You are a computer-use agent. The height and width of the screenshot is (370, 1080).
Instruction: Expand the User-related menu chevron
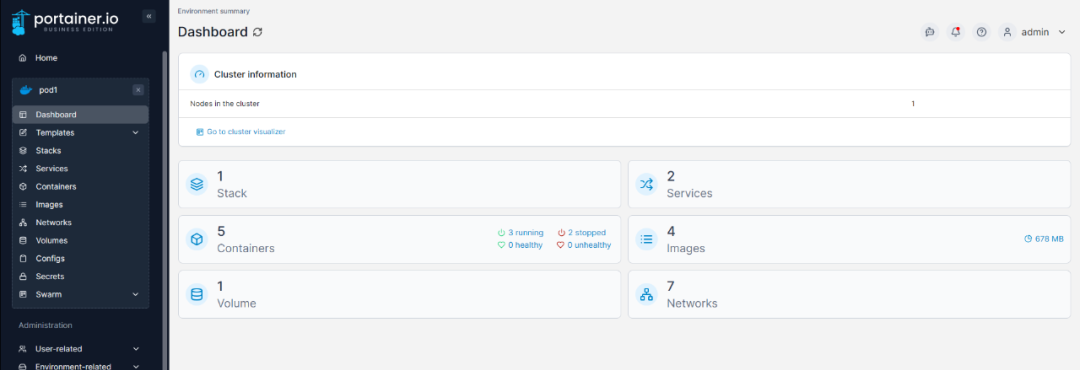136,349
